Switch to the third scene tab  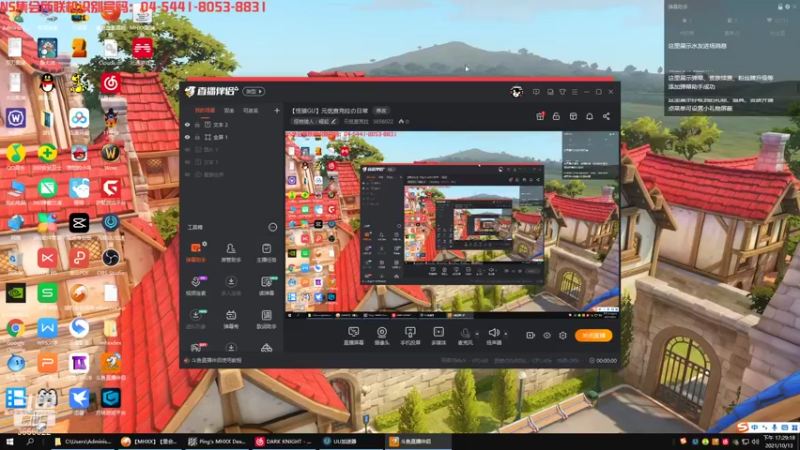(251, 110)
